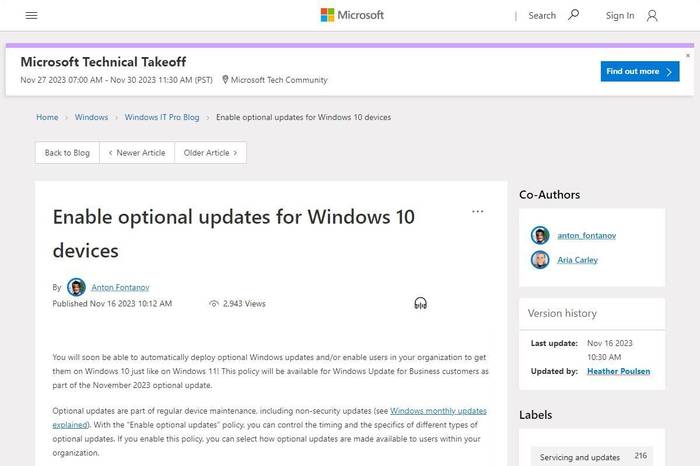Open the Windows IT Pro Blog breadcrumb
The image size is (700, 466).
tap(162, 117)
